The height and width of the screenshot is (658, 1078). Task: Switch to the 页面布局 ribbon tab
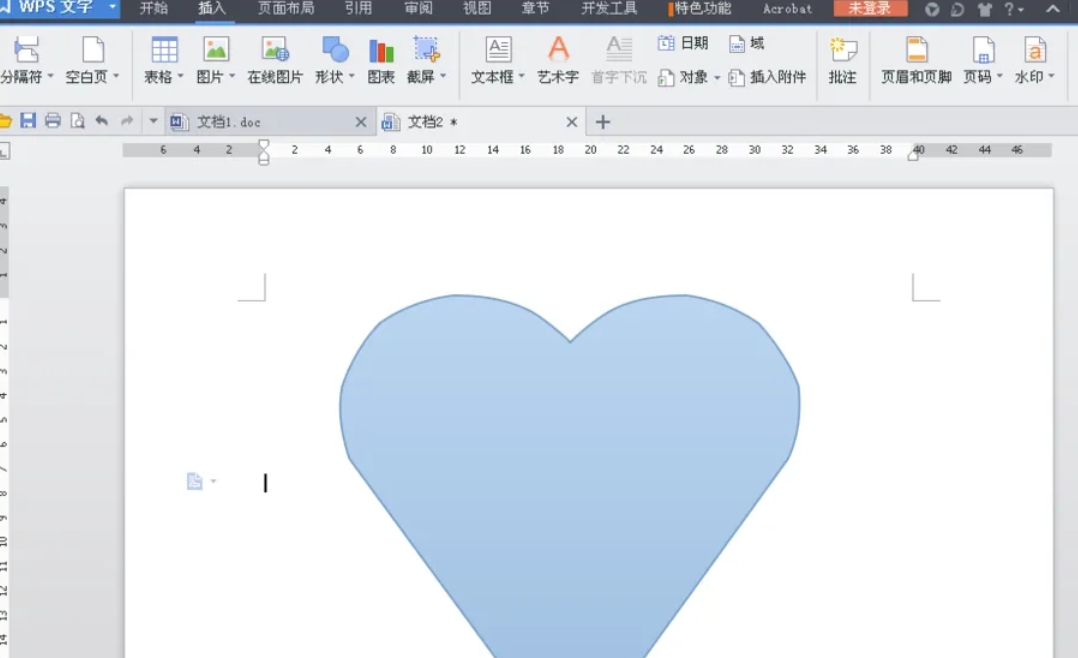288,10
